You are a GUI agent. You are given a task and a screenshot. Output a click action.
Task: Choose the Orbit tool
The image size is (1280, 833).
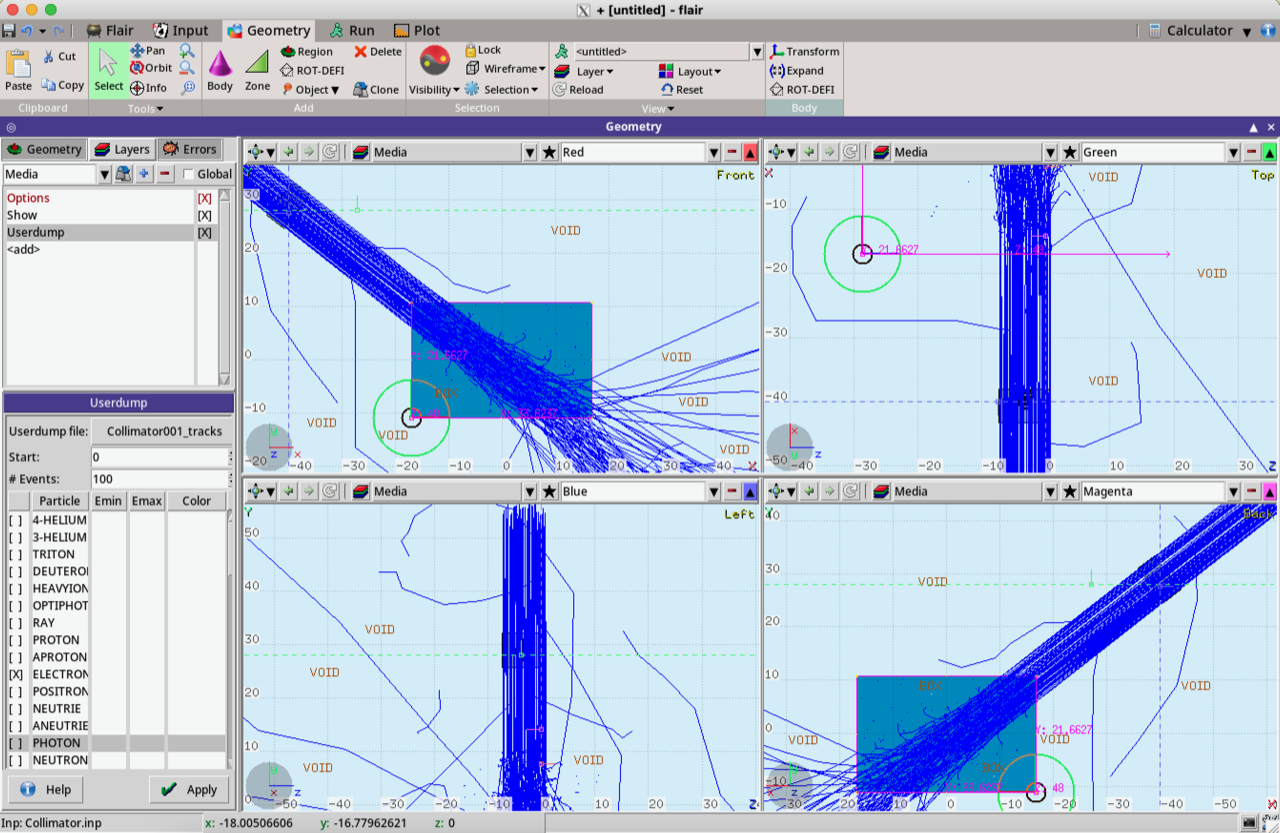click(x=150, y=69)
